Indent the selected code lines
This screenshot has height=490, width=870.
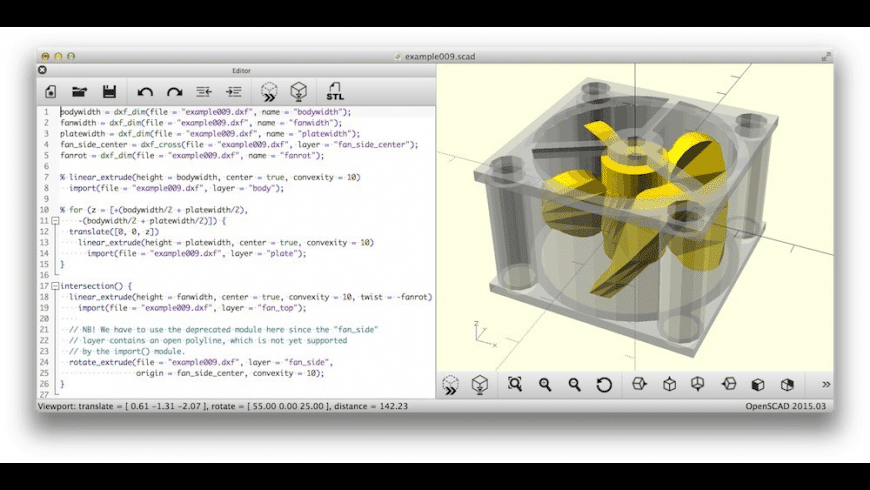tap(233, 92)
